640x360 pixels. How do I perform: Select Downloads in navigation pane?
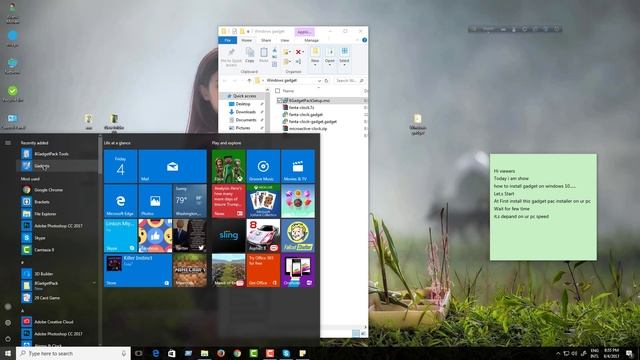click(245, 112)
